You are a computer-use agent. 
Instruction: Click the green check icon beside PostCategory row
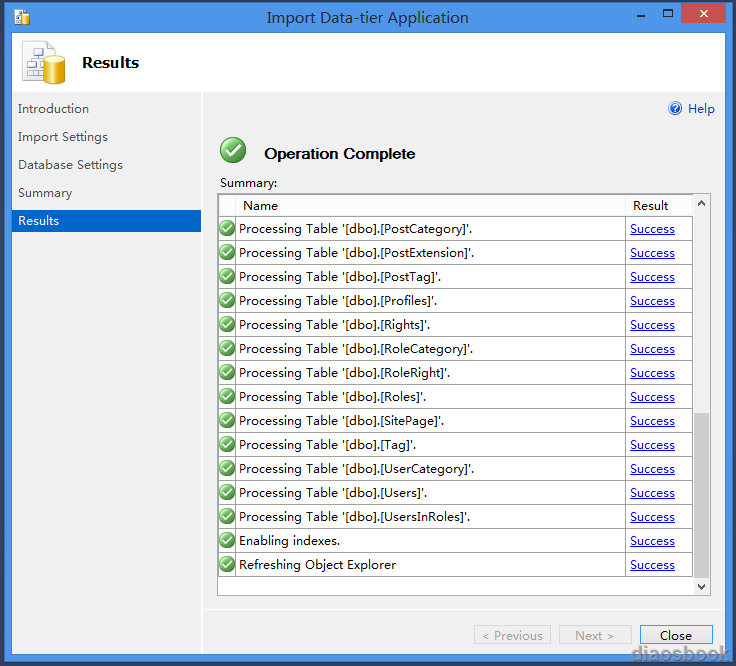click(227, 229)
